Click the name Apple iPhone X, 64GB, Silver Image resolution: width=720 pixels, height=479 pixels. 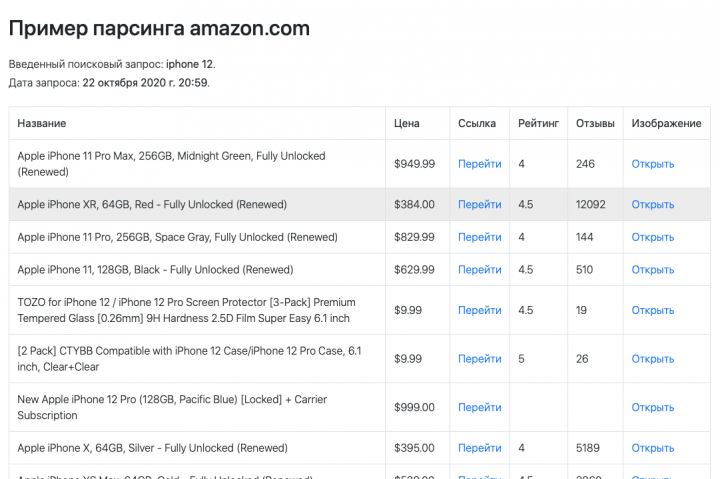click(152, 448)
